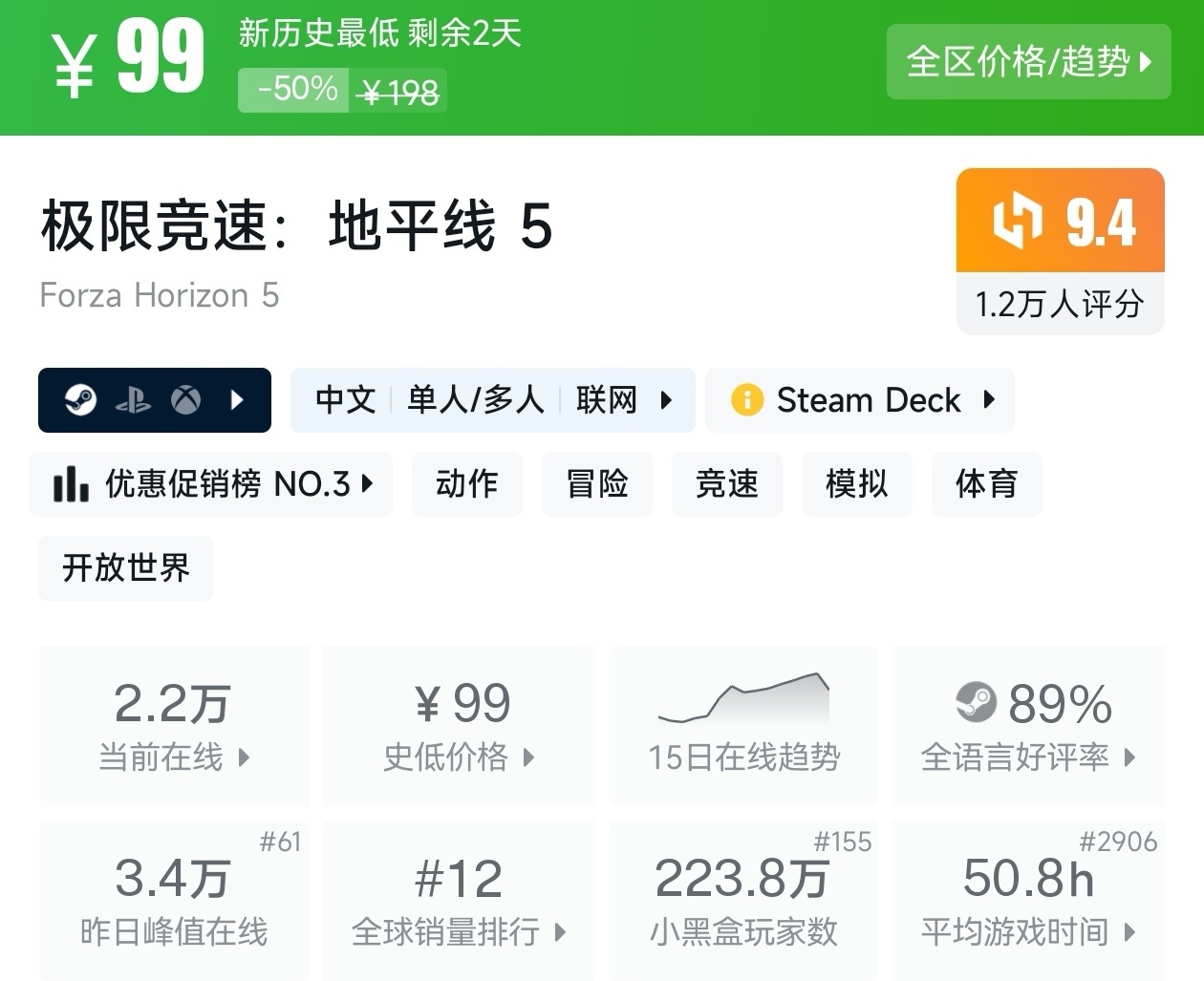Click the bar chart ranking icon

tap(71, 484)
